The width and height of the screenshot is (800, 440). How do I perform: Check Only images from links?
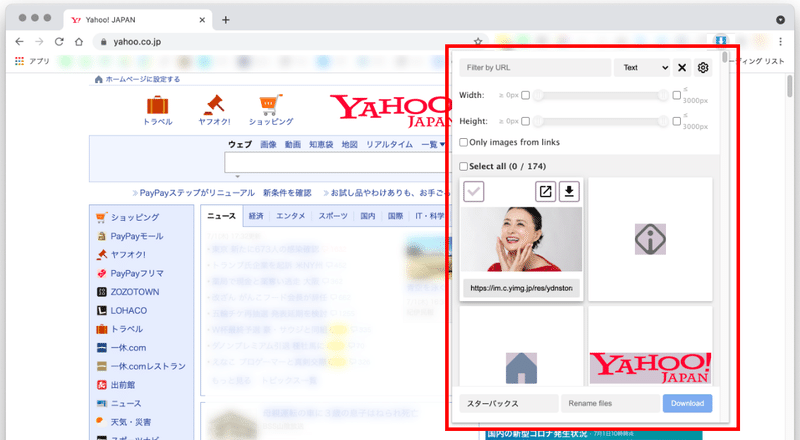click(463, 142)
